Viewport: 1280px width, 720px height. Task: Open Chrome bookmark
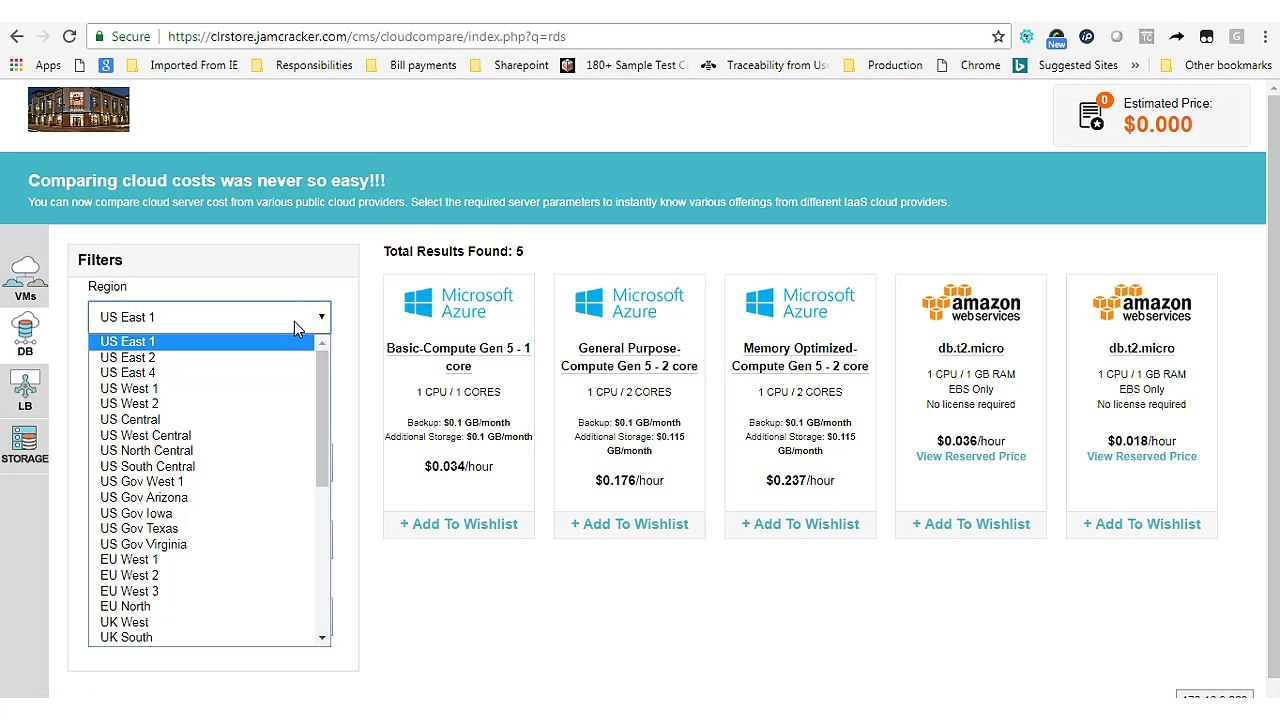(x=968, y=65)
